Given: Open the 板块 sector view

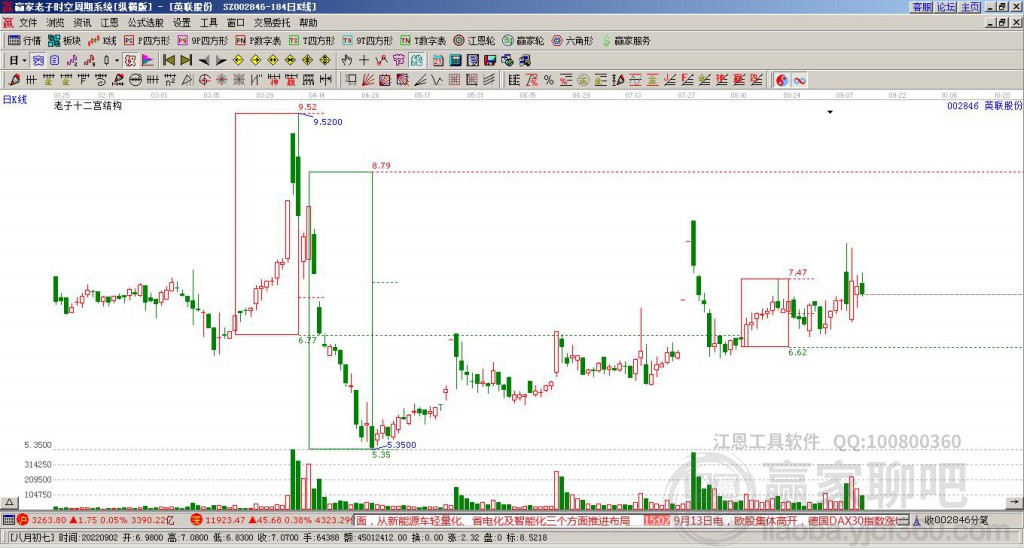Looking at the screenshot, I should click(64, 40).
